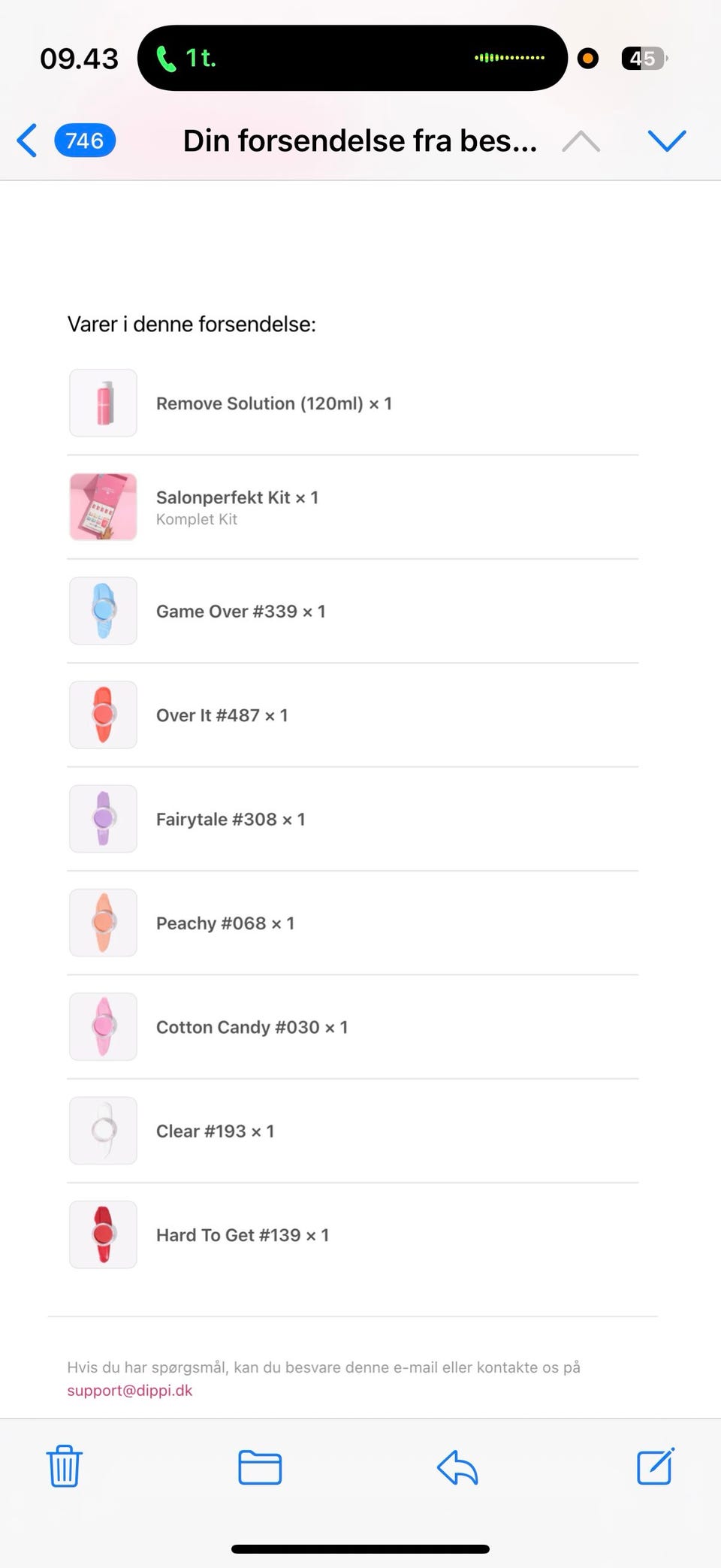The height and width of the screenshot is (1568, 721).
Task: Open the support@dippi.dk email link
Action: point(130,1390)
